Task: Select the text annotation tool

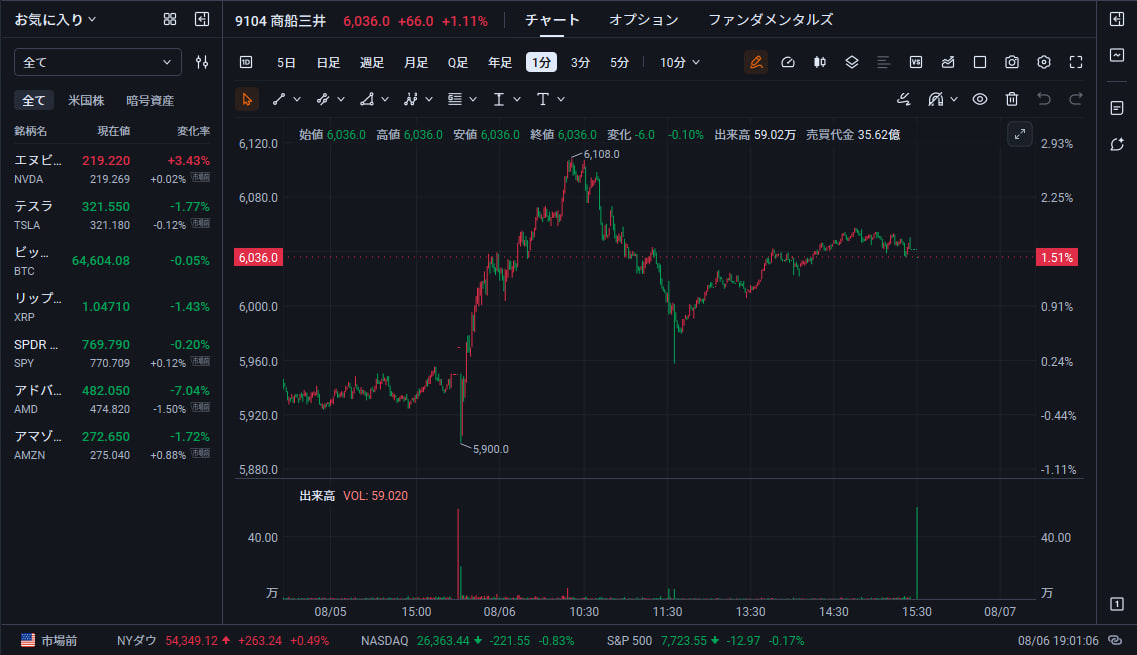Action: [x=542, y=99]
